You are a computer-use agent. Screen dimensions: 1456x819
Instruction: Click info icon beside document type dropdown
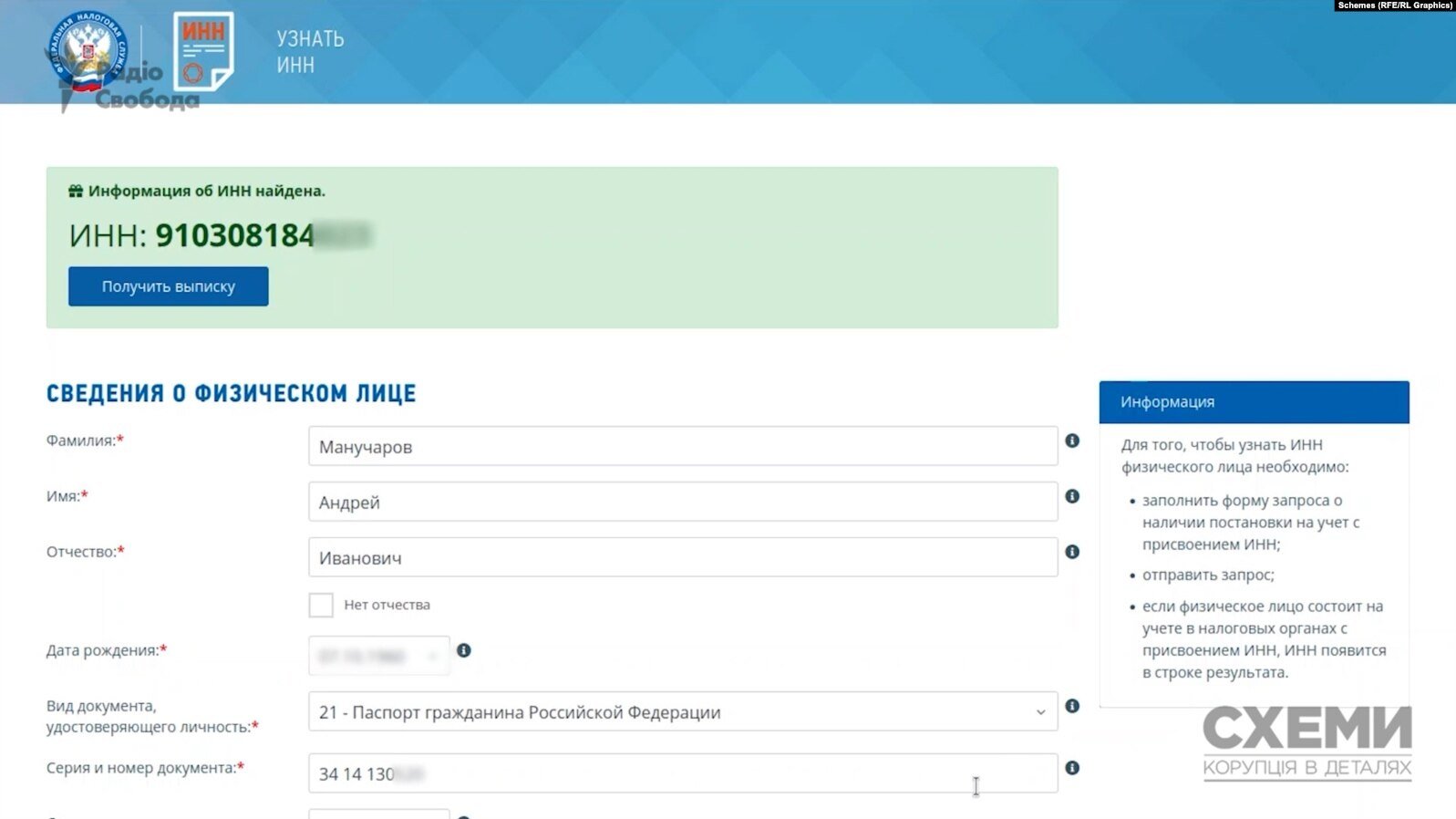pyautogui.click(x=1072, y=706)
